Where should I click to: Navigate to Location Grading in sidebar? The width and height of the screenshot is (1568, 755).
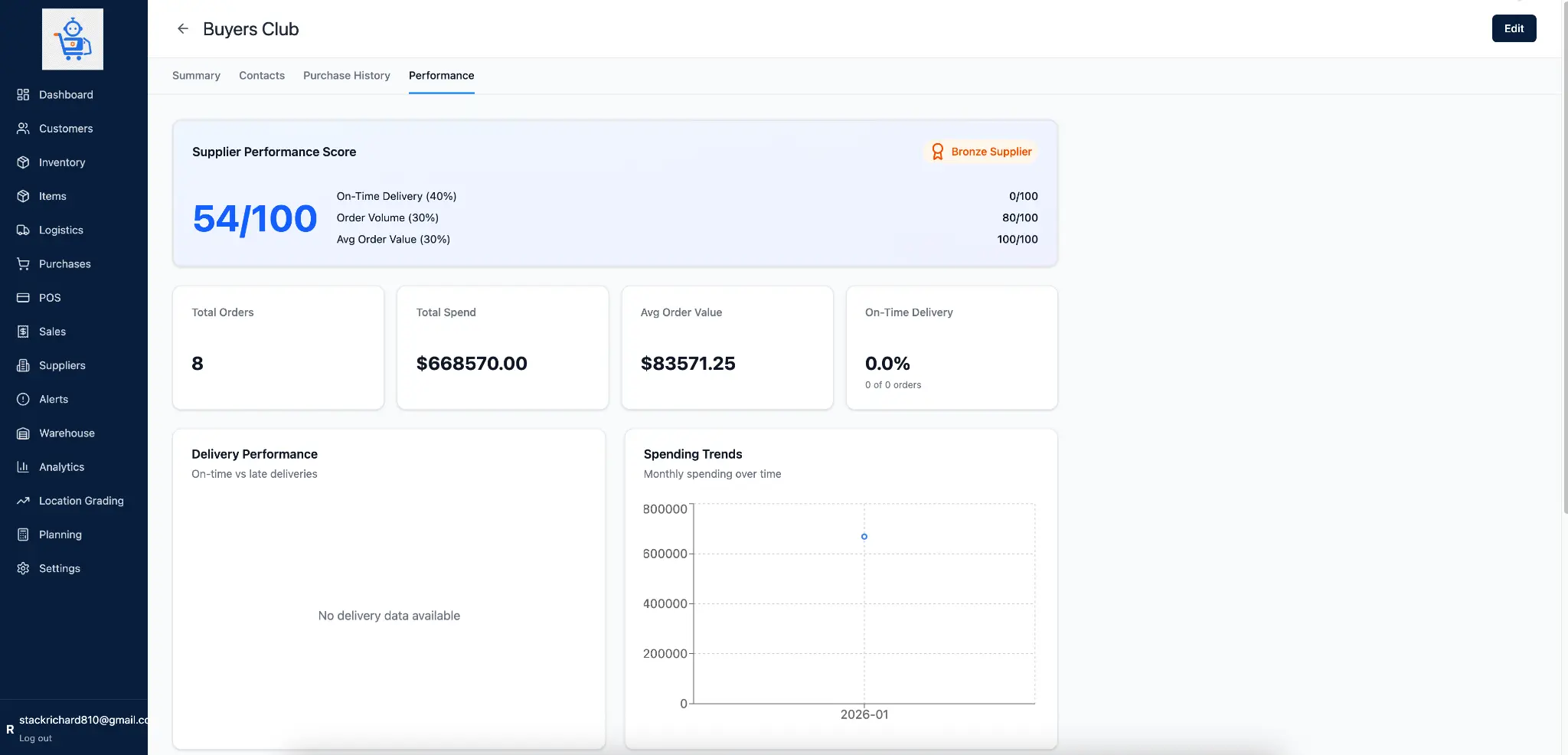click(x=81, y=501)
